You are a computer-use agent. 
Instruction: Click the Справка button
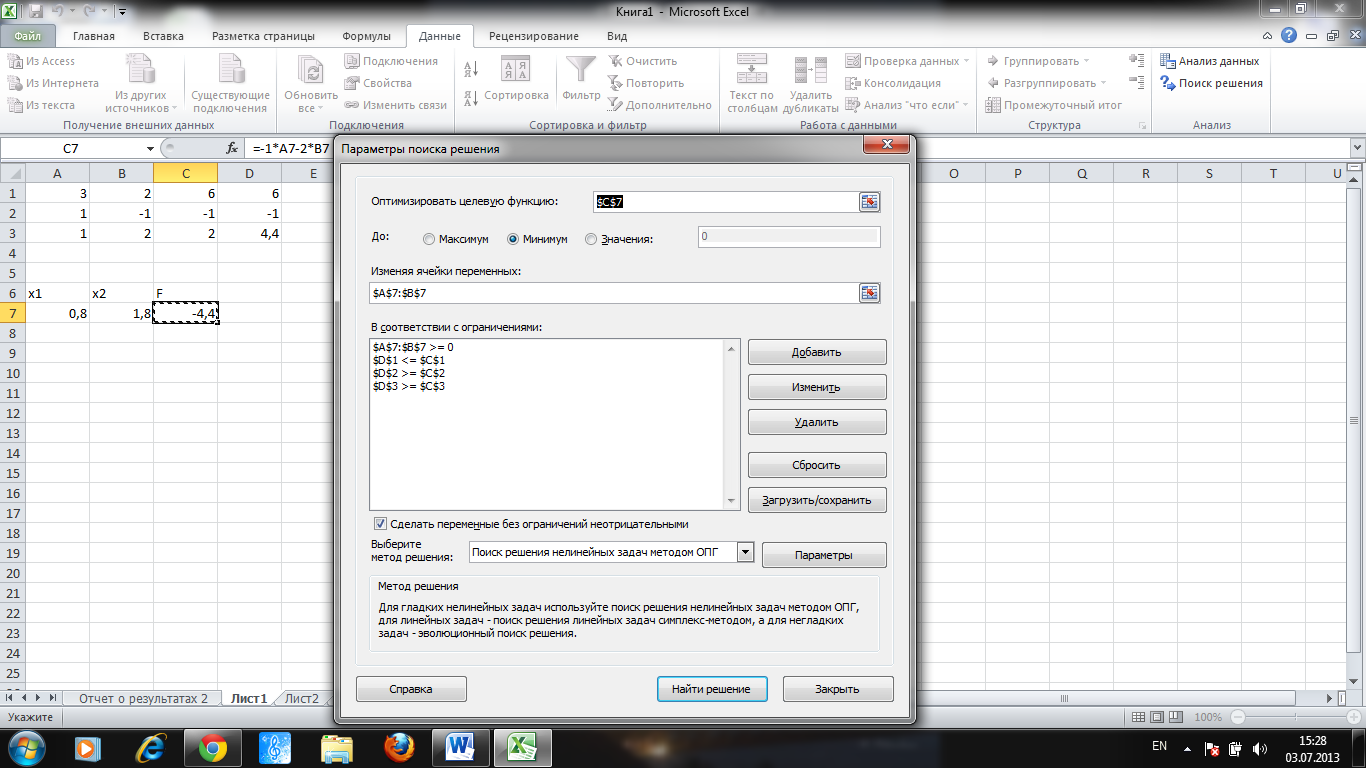411,689
